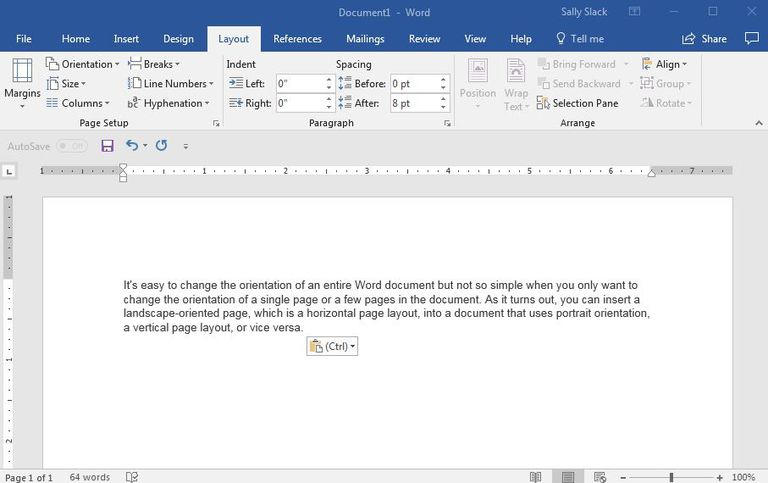768x483 pixels.
Task: Decrease Spacing After with down arrow
Action: pos(443,108)
